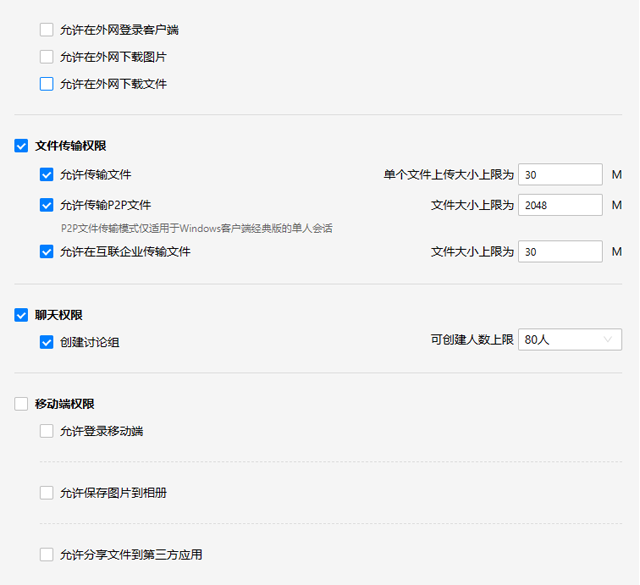Open the 可创建人数上限 dropdown
Viewport: 640px width, 585px height.
click(x=570, y=340)
